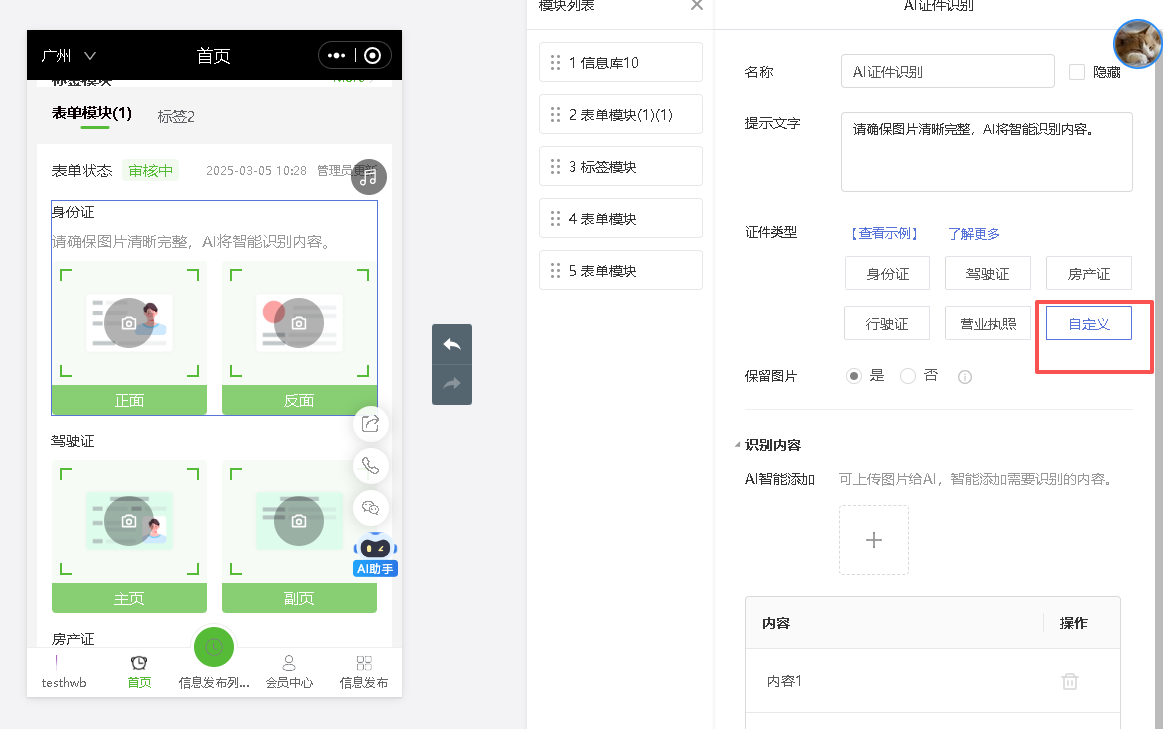Click the 名称 input field
The width and height of the screenshot is (1163, 729).
948,71
